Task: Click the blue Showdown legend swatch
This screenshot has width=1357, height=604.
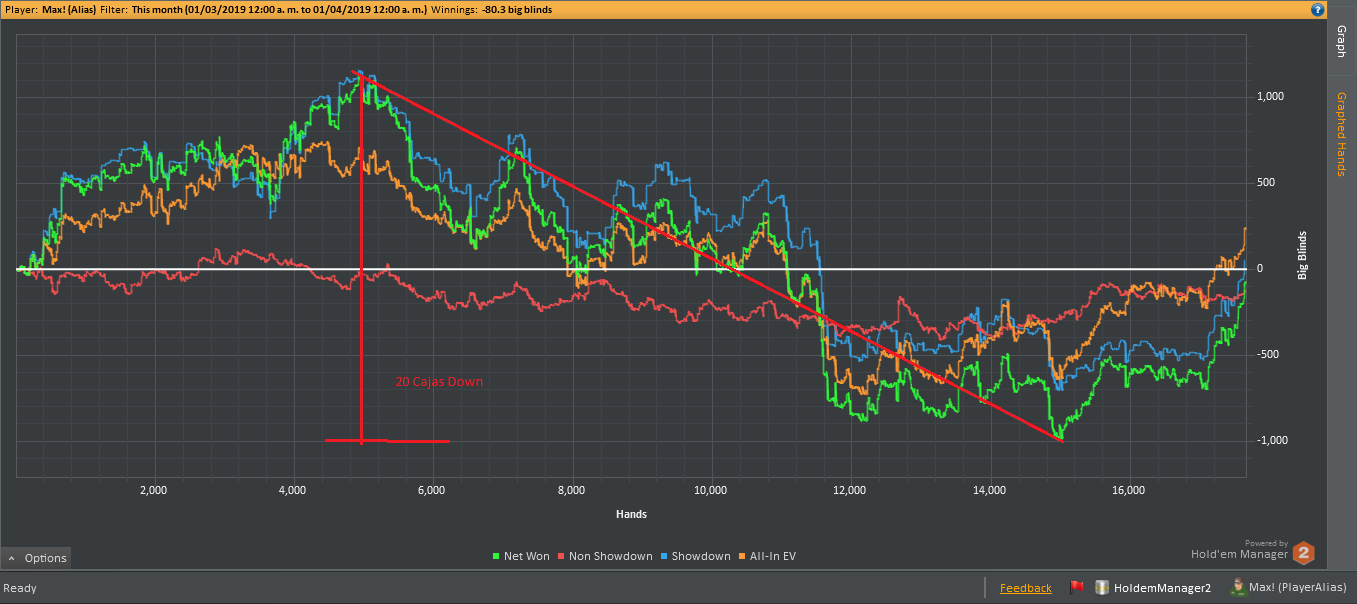Action: coord(664,556)
